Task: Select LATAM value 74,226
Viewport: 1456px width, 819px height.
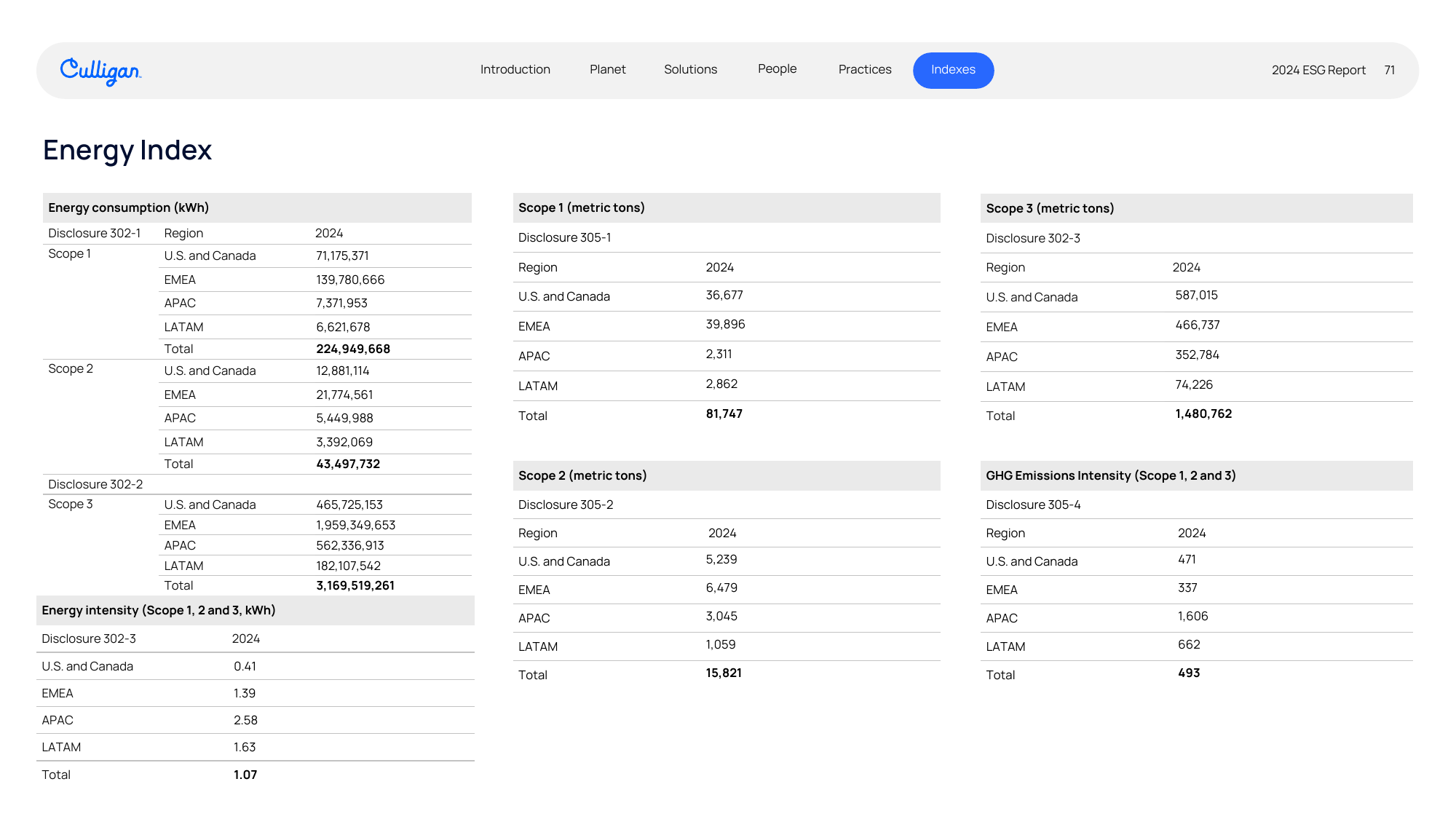Action: click(x=1194, y=385)
